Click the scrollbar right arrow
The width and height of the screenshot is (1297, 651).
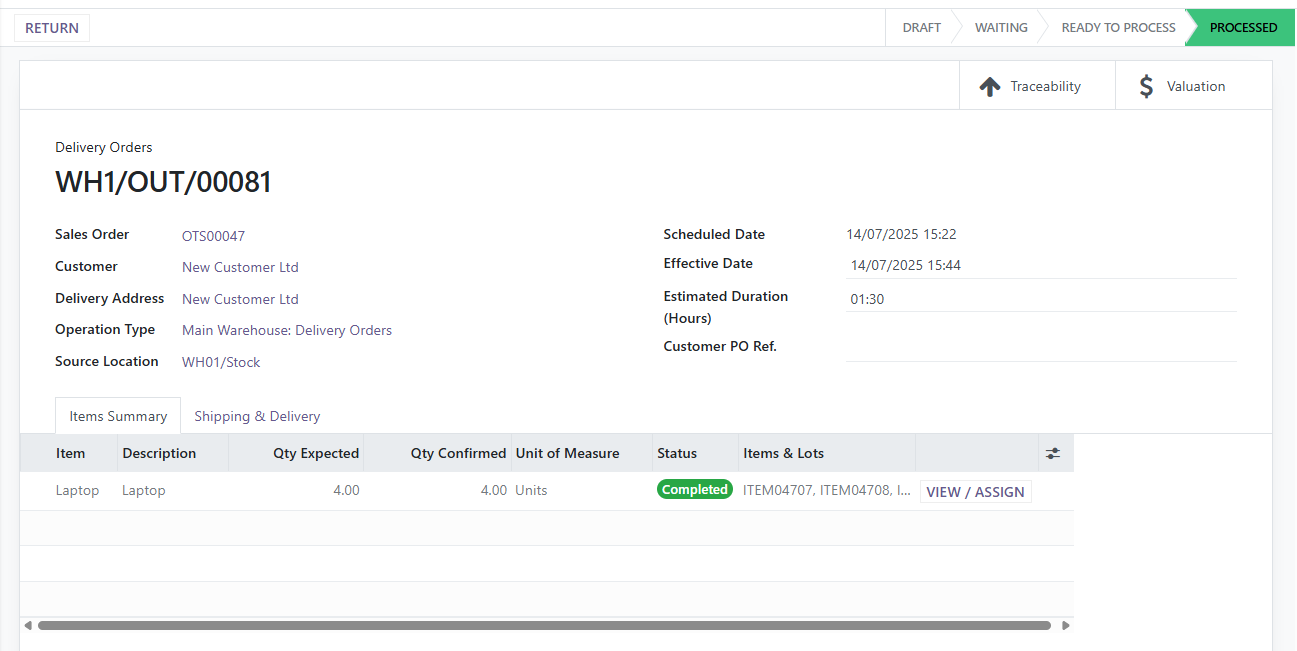click(x=1066, y=626)
